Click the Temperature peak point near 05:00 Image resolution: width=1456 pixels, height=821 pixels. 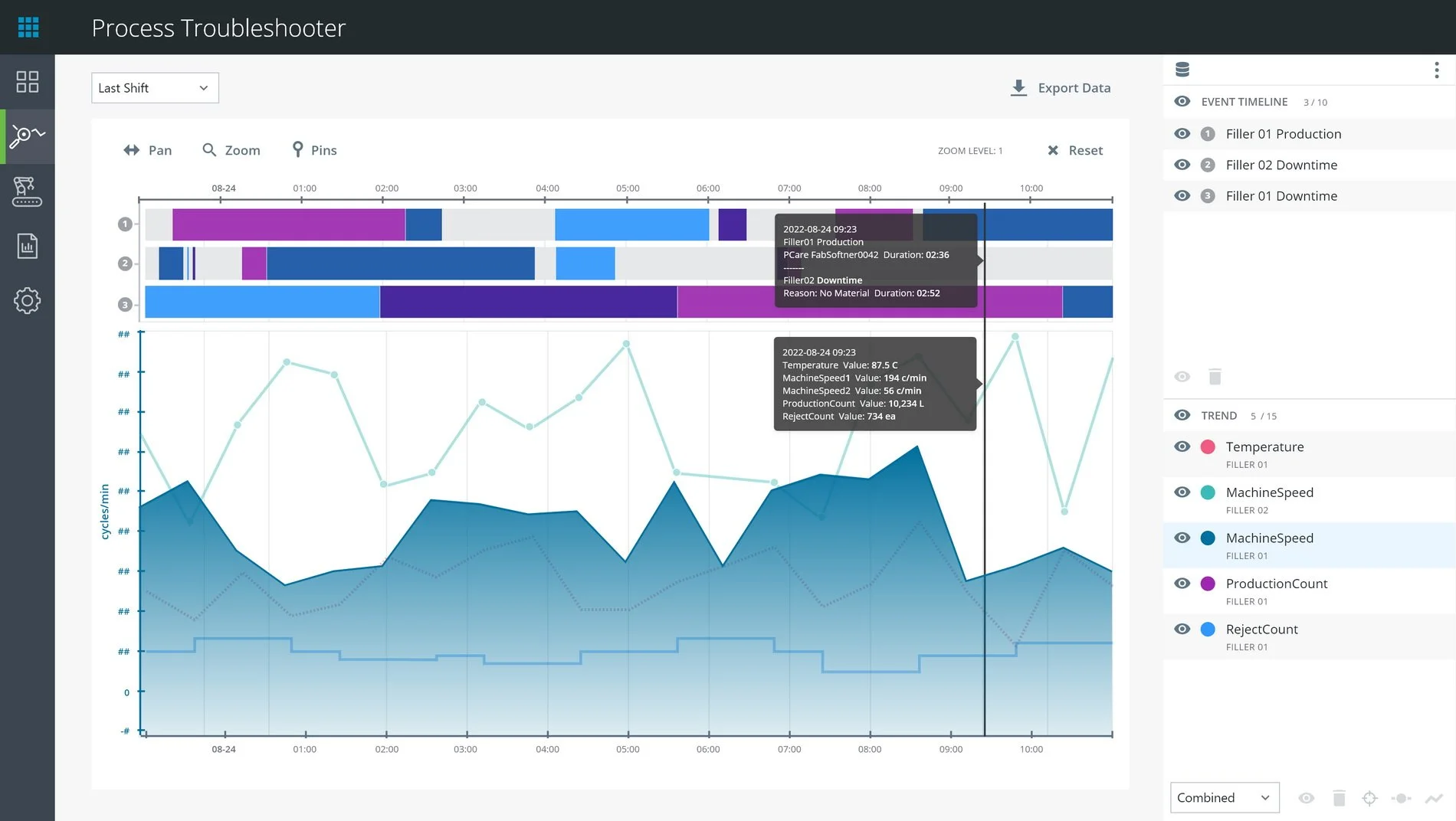[x=626, y=344]
